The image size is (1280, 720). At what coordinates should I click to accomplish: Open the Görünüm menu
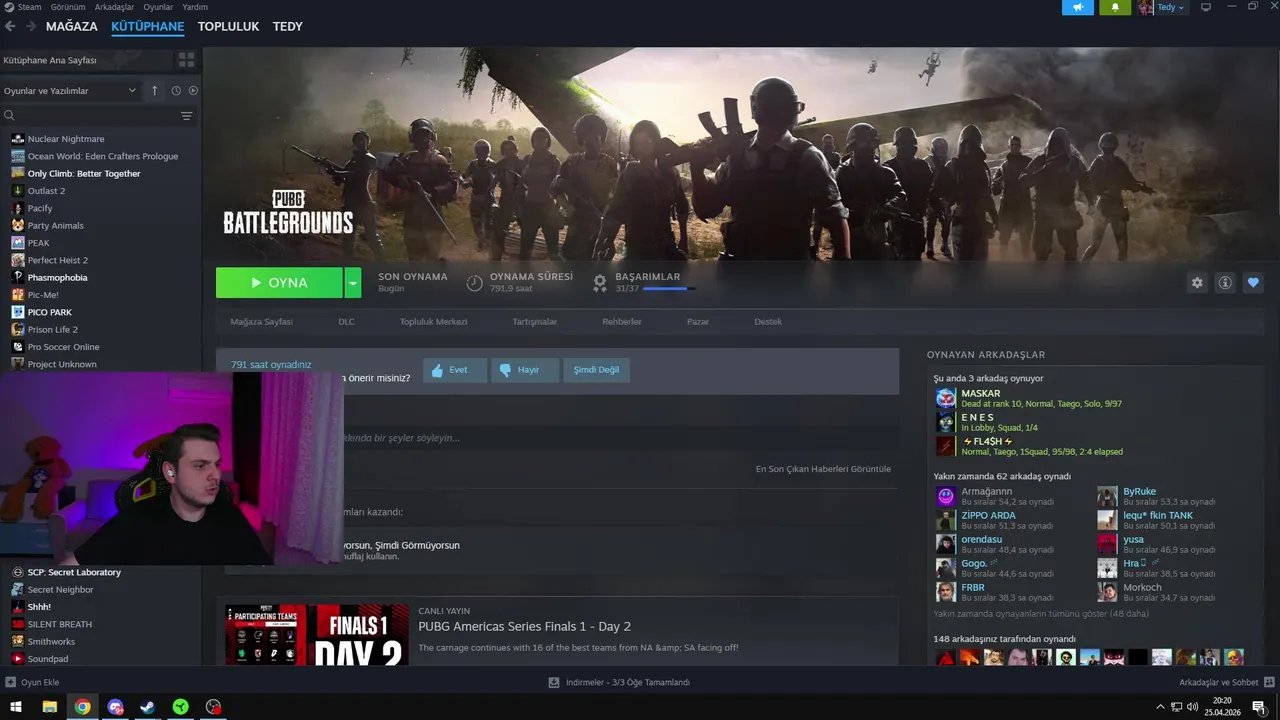pyautogui.click(x=68, y=7)
